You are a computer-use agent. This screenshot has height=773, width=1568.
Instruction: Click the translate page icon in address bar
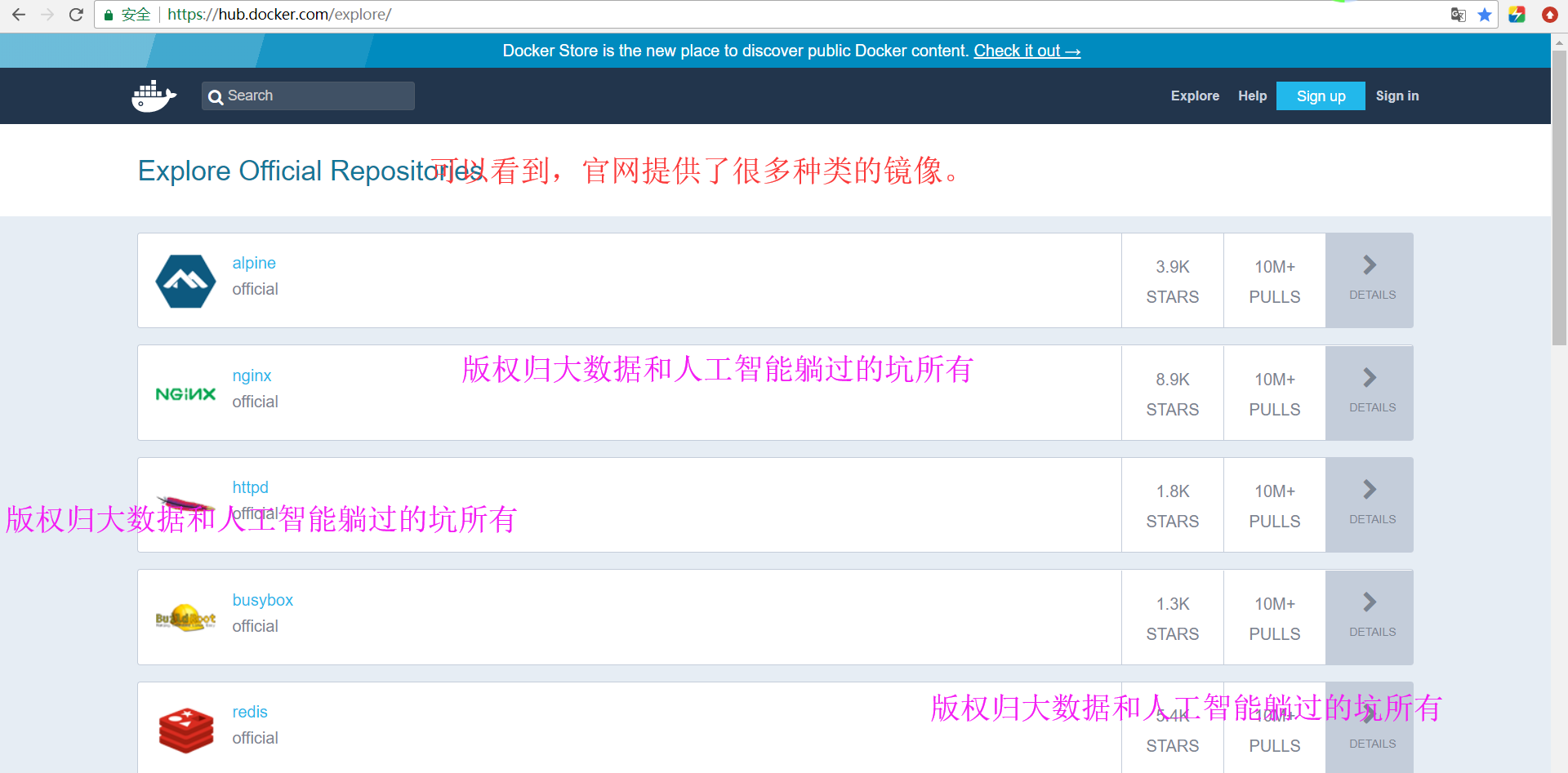pos(1458,15)
